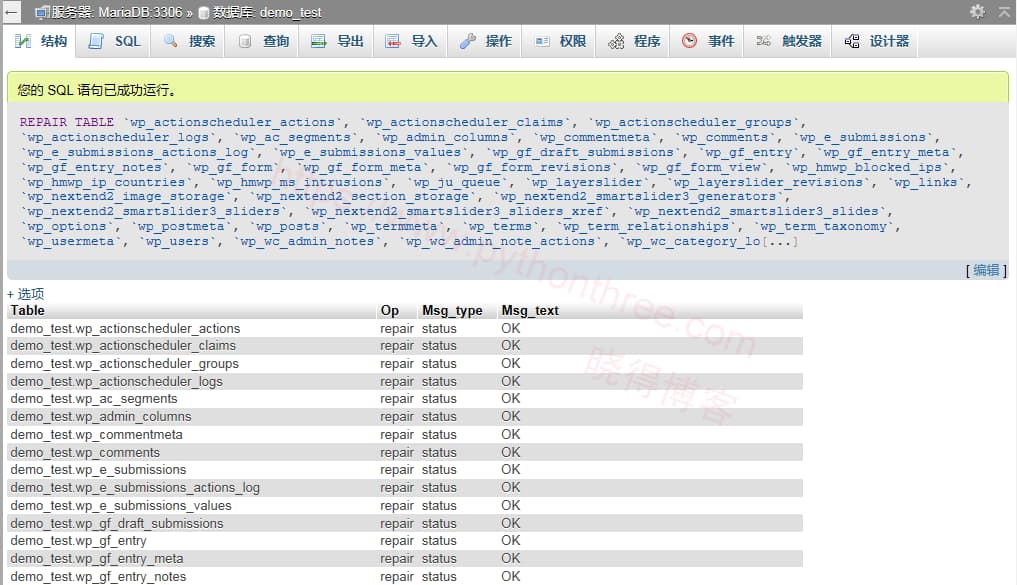
Task: Click the database icon in breadcrumb
Action: point(203,12)
